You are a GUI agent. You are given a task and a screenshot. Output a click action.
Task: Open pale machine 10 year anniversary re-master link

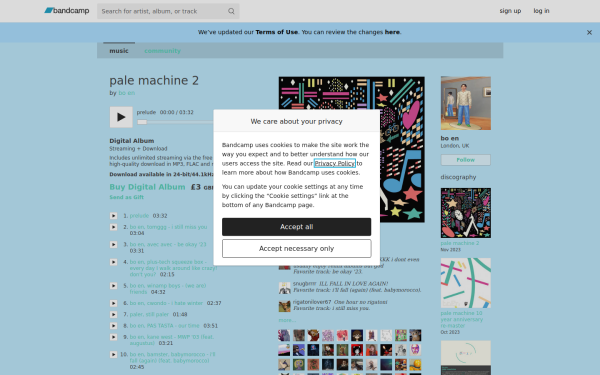coord(461,320)
